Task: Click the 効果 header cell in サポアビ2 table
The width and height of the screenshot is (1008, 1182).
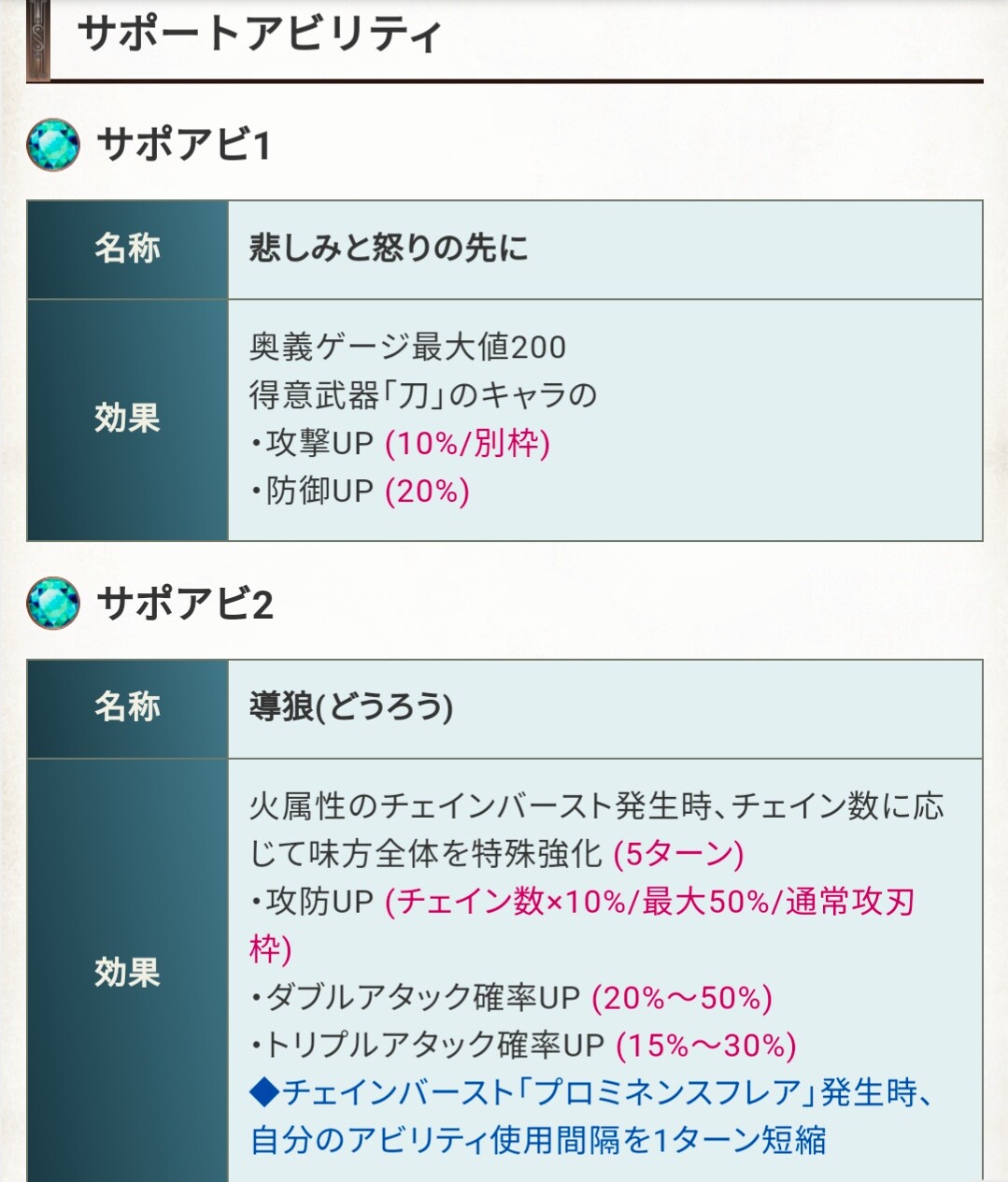Action: pyautogui.click(x=127, y=972)
